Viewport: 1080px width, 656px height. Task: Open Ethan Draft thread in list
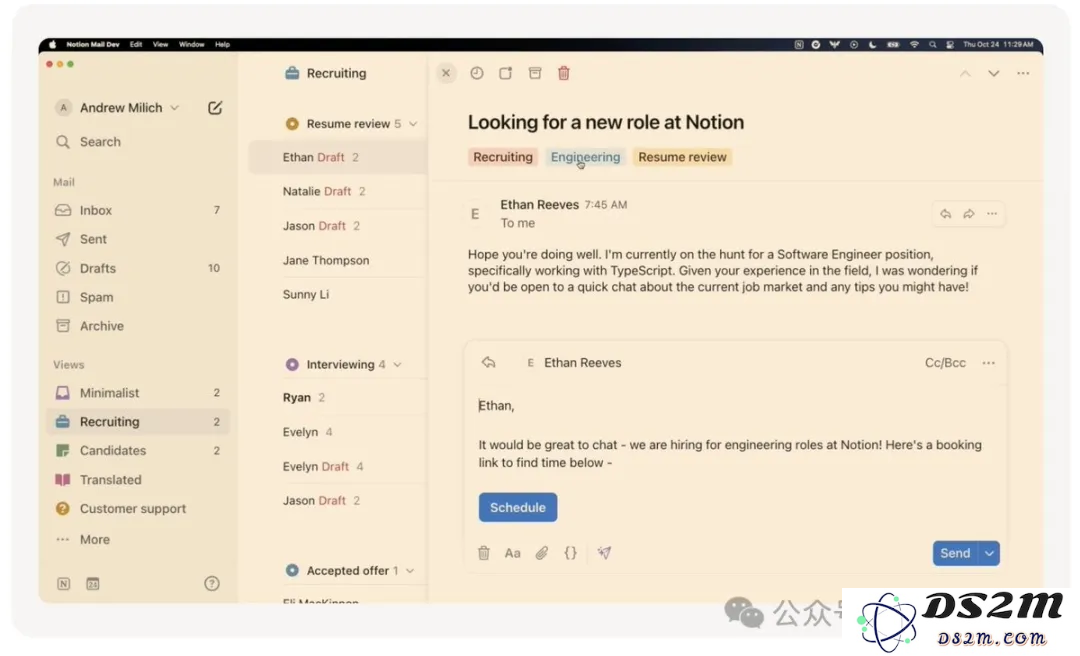[x=338, y=157]
